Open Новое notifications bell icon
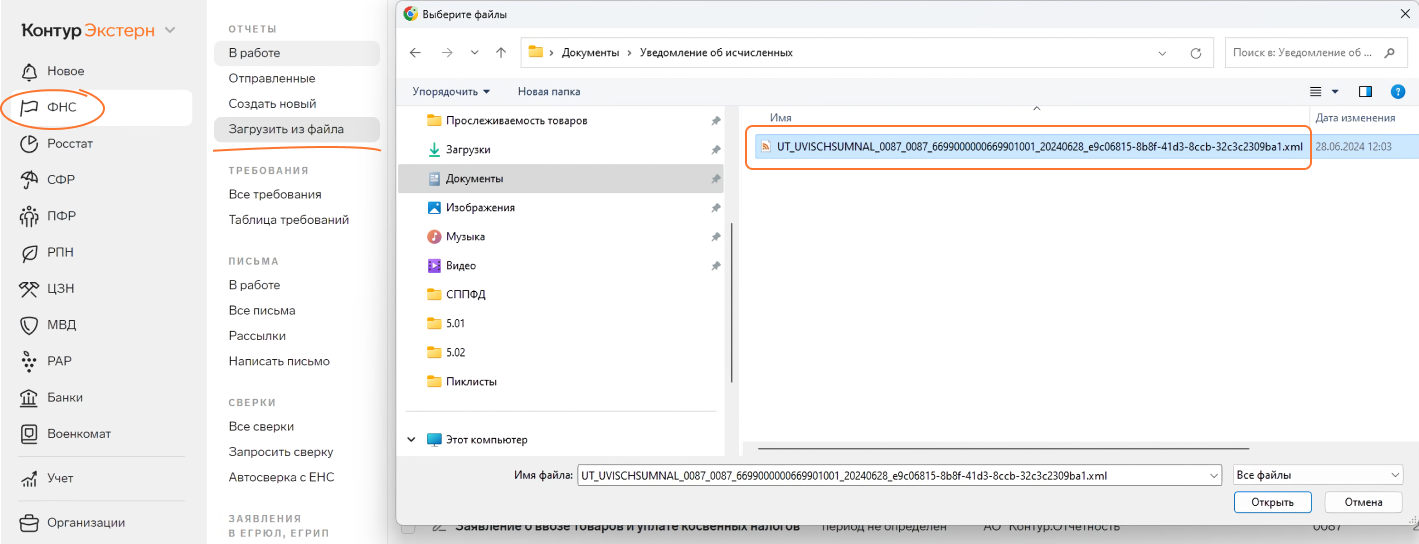Screen dimensions: 1419x544 (29, 72)
